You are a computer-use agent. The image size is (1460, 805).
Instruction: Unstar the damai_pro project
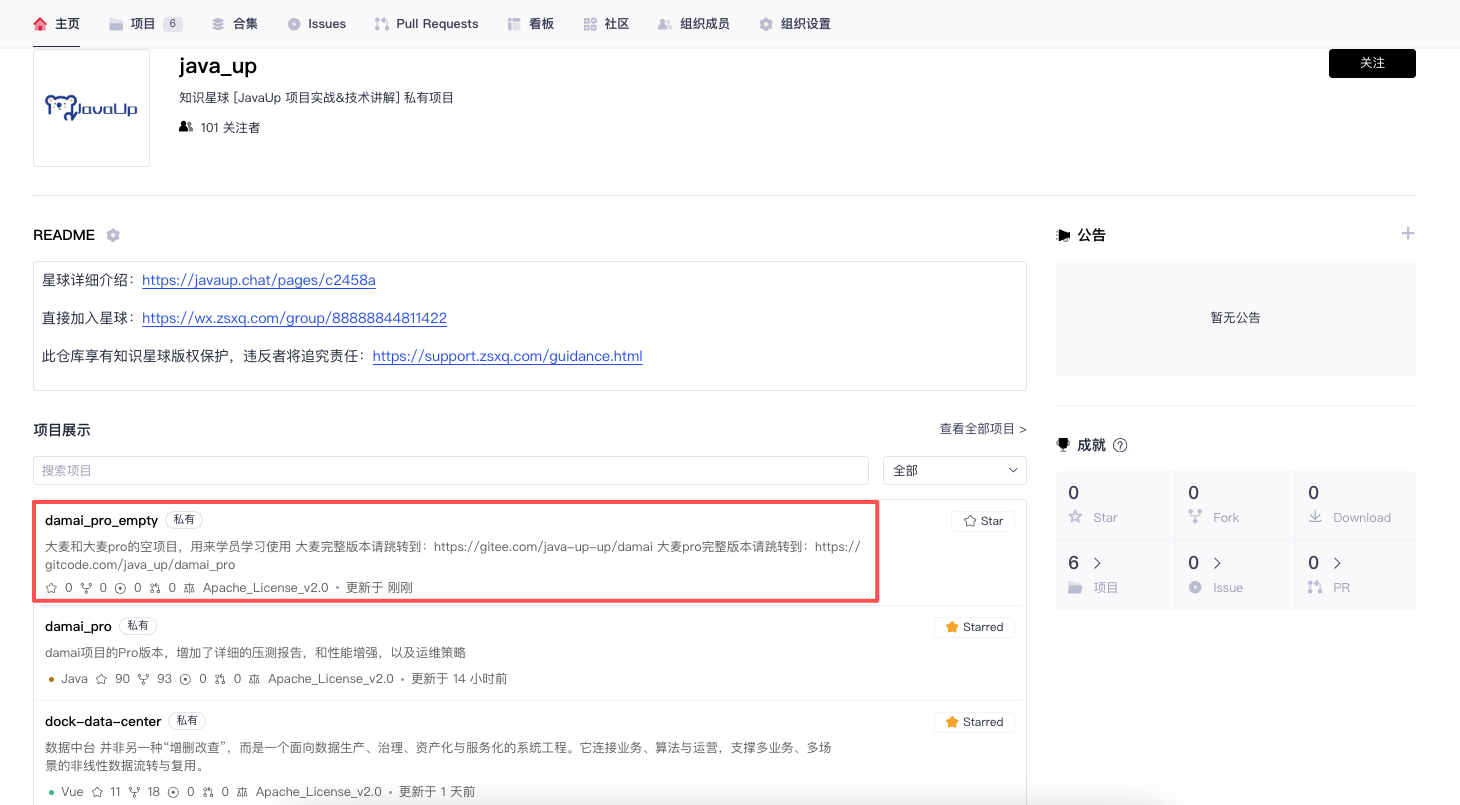coord(975,627)
